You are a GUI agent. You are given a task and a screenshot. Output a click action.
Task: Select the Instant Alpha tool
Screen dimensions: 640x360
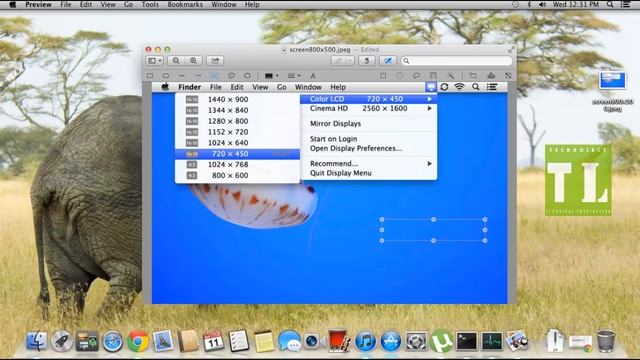click(451, 76)
